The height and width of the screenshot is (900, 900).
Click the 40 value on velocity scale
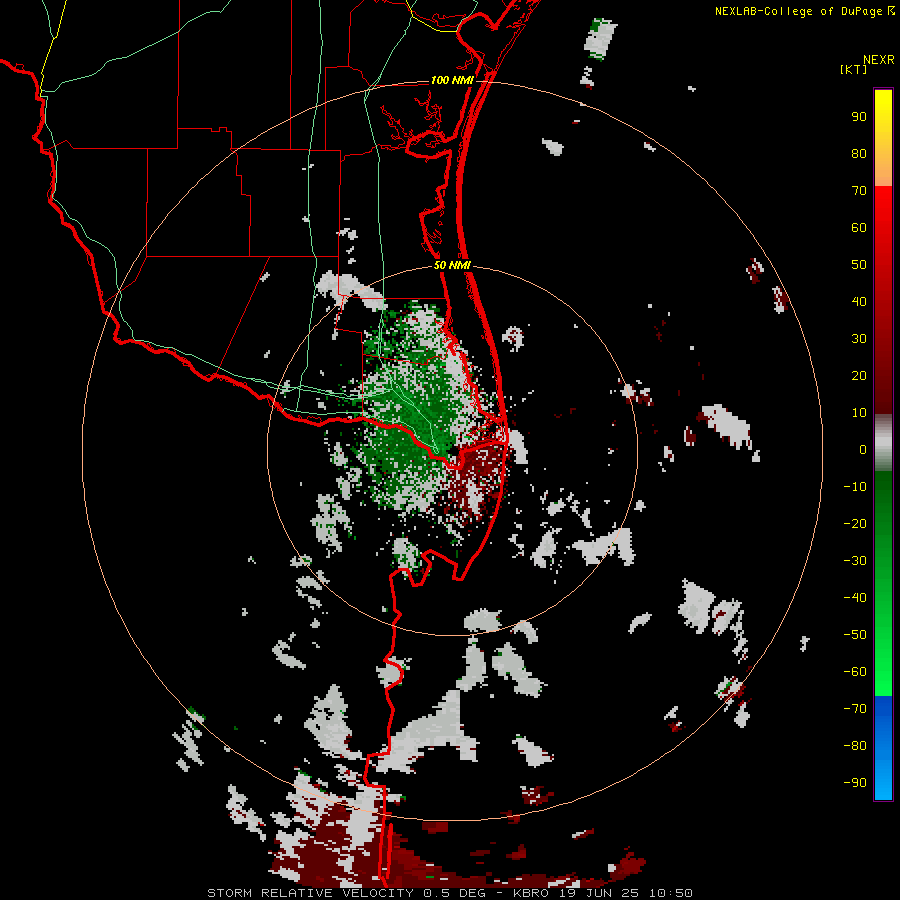coord(859,302)
